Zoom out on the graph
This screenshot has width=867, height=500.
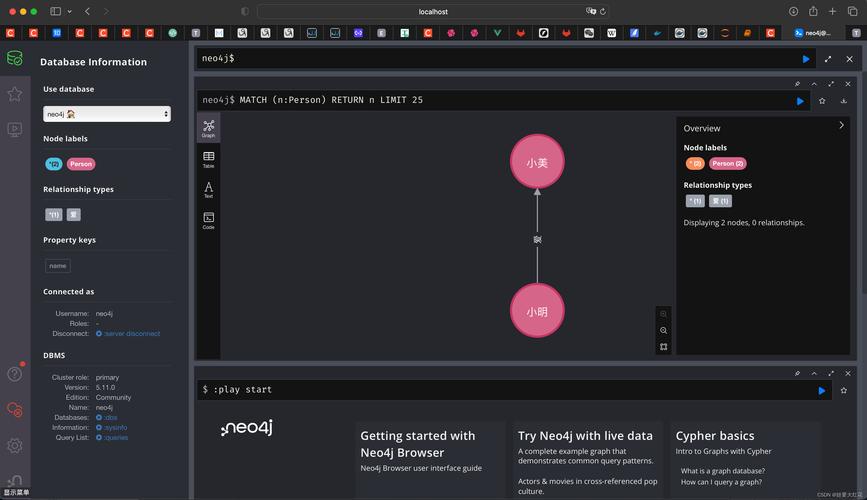663,330
